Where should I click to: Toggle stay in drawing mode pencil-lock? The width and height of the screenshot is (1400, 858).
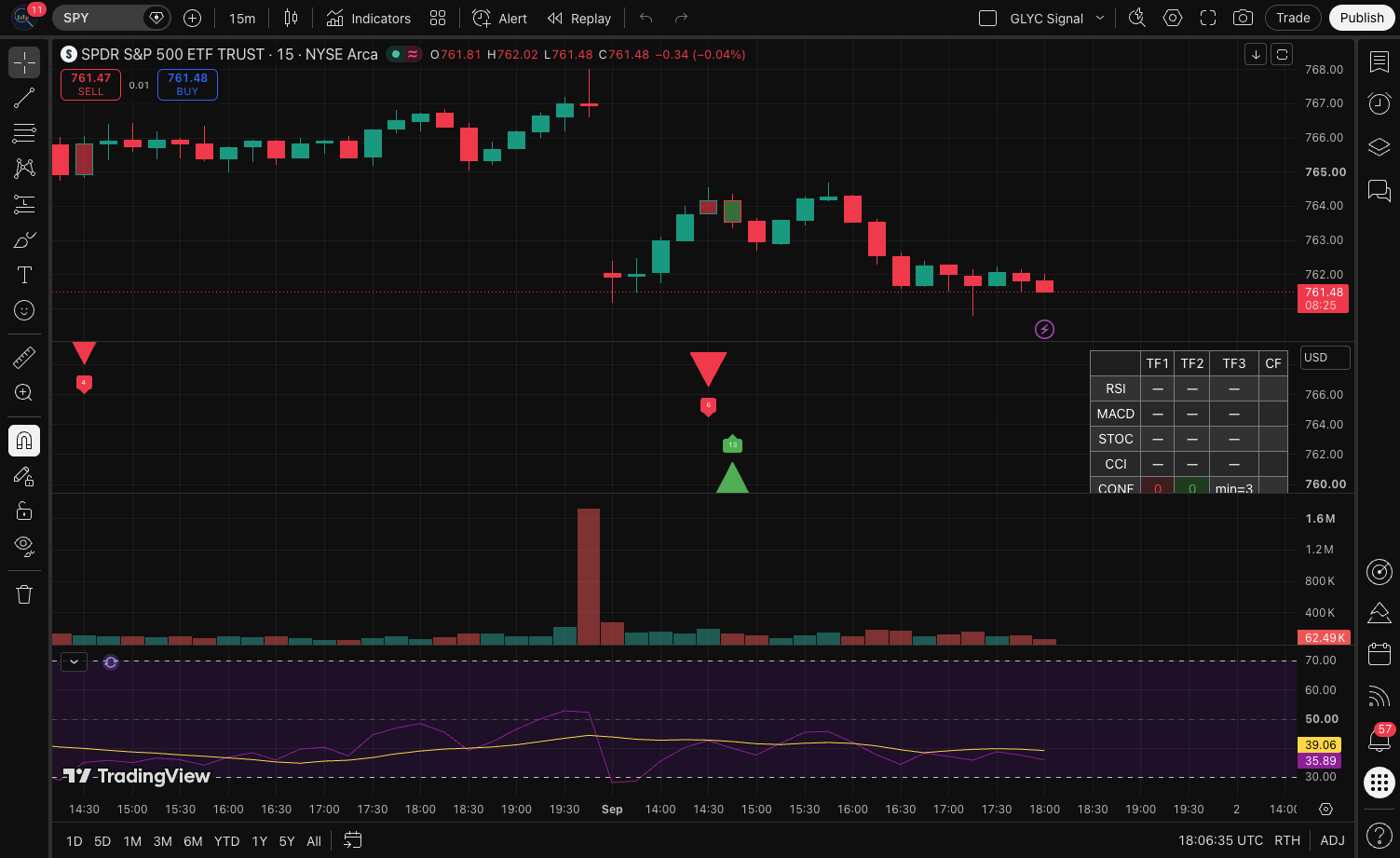point(24,476)
